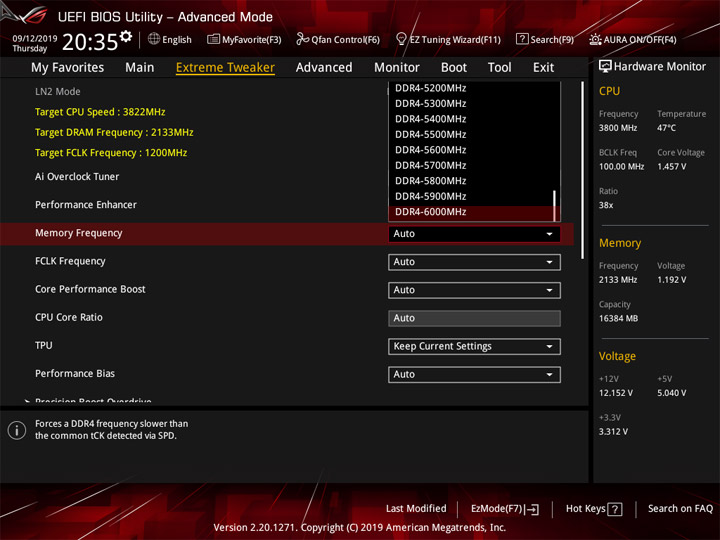Switch to Main tab
Image resolution: width=720 pixels, height=540 pixels.
140,68
